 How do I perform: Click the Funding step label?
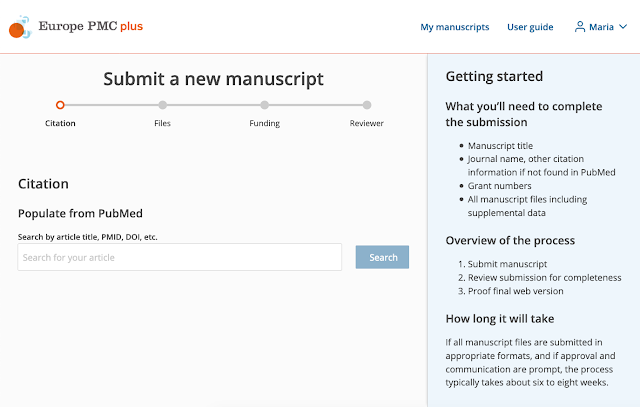coord(264,124)
